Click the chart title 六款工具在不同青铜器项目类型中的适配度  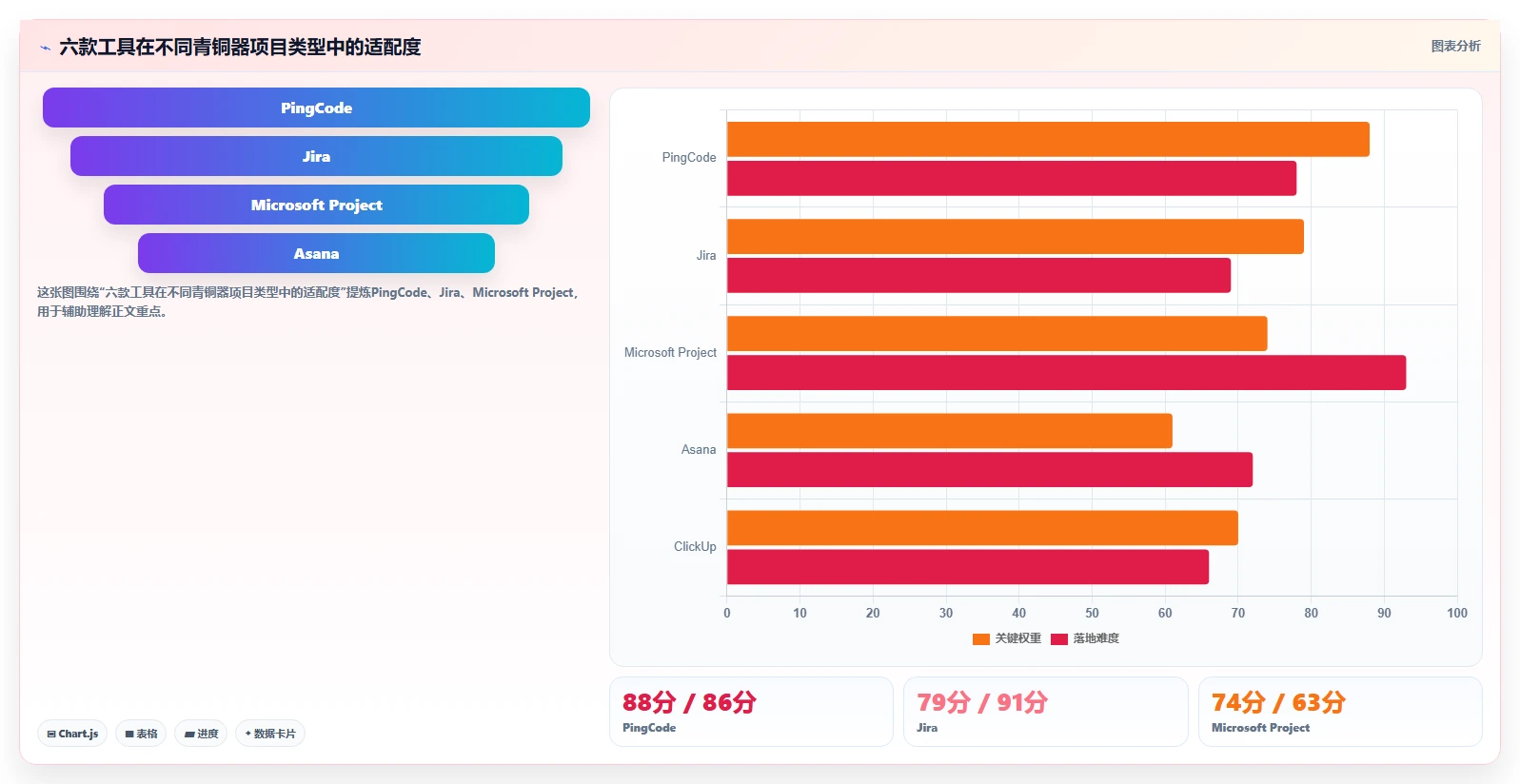pos(240,47)
